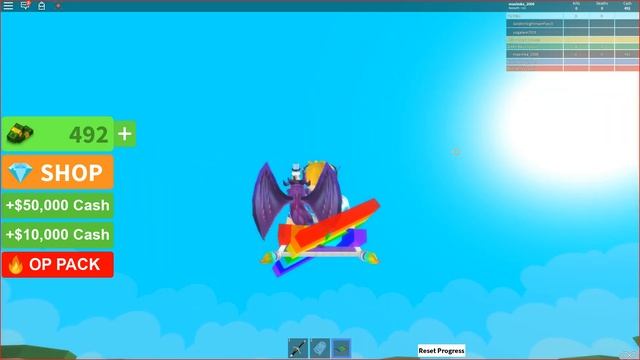Open the Roblox hamburger menu
This screenshot has width=640, height=360.
[x=8, y=6]
